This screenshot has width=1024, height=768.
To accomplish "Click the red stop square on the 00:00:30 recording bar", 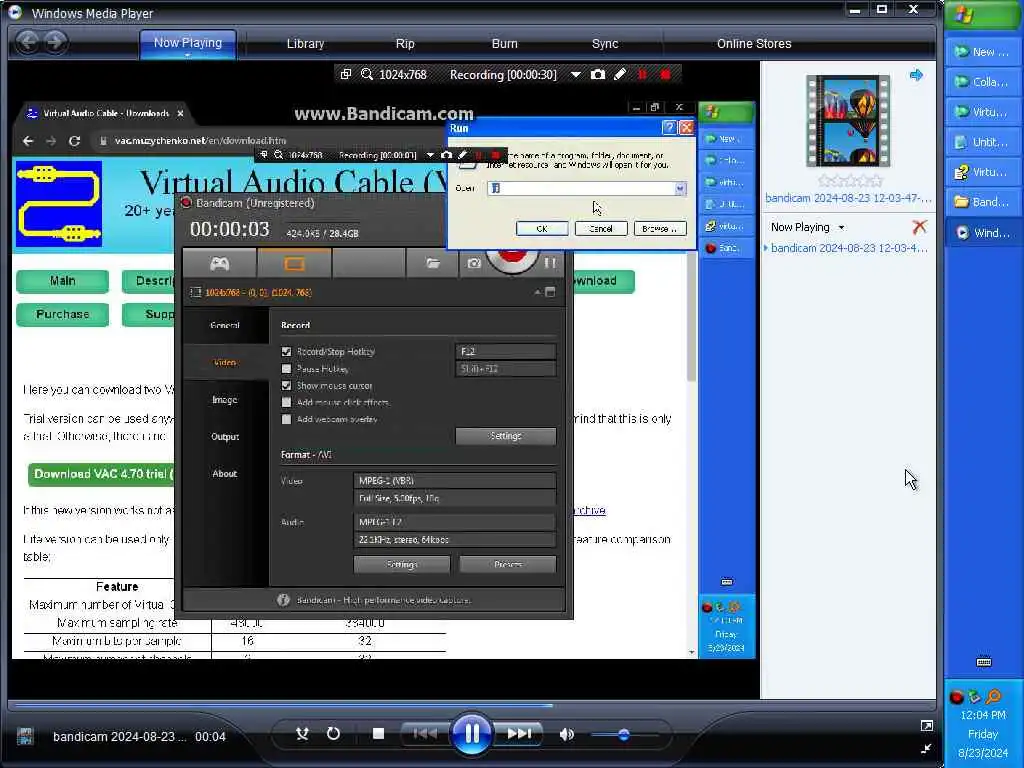I will (x=665, y=74).
